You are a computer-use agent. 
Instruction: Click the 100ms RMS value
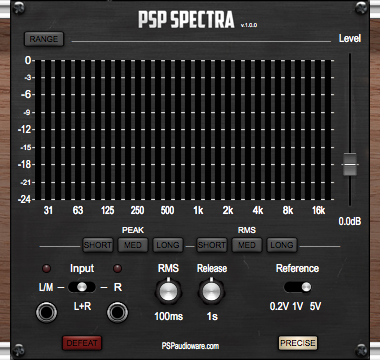pyautogui.click(x=168, y=316)
